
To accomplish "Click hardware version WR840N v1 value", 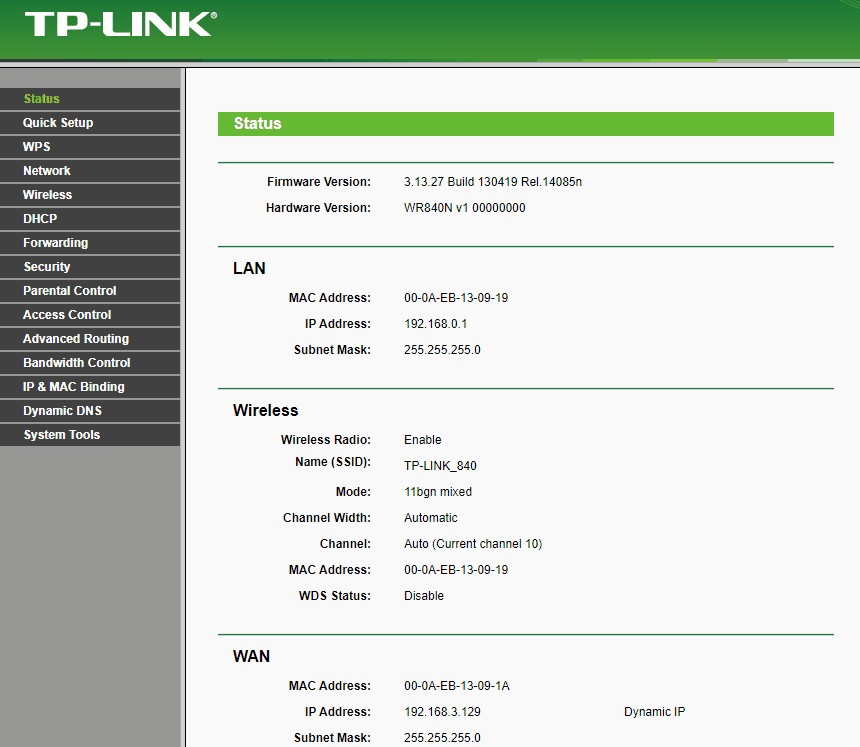I will (x=465, y=208).
